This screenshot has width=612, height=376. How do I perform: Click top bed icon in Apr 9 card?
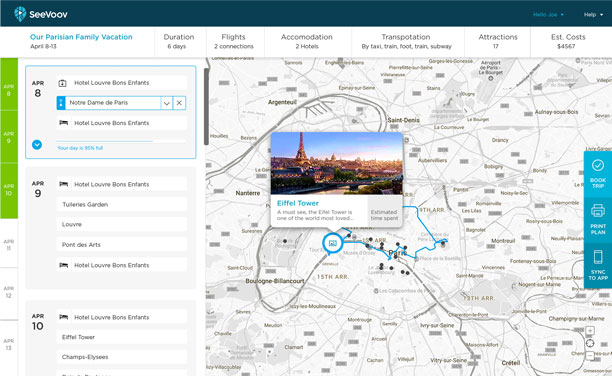pyautogui.click(x=64, y=184)
